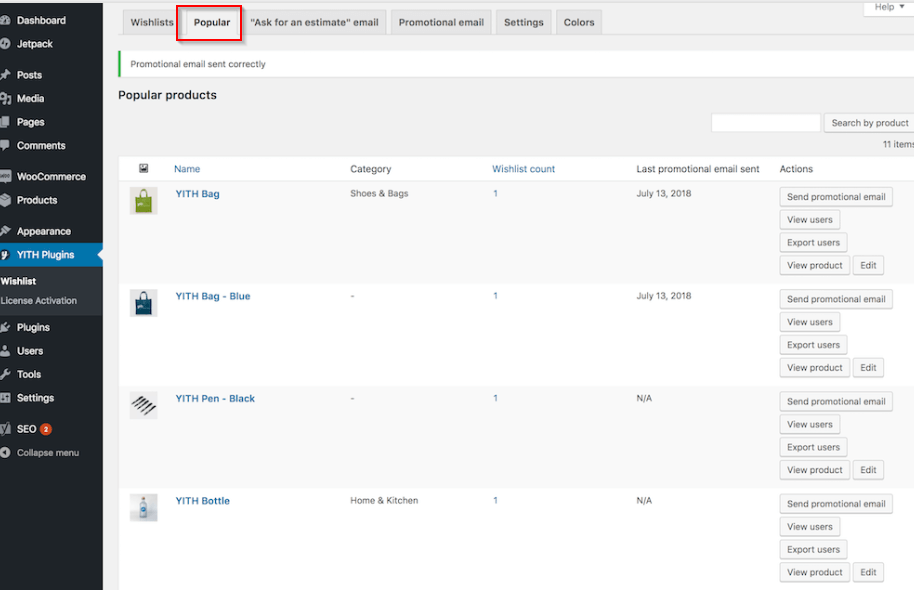Focus the product search field
The width and height of the screenshot is (914, 590).
tap(765, 123)
